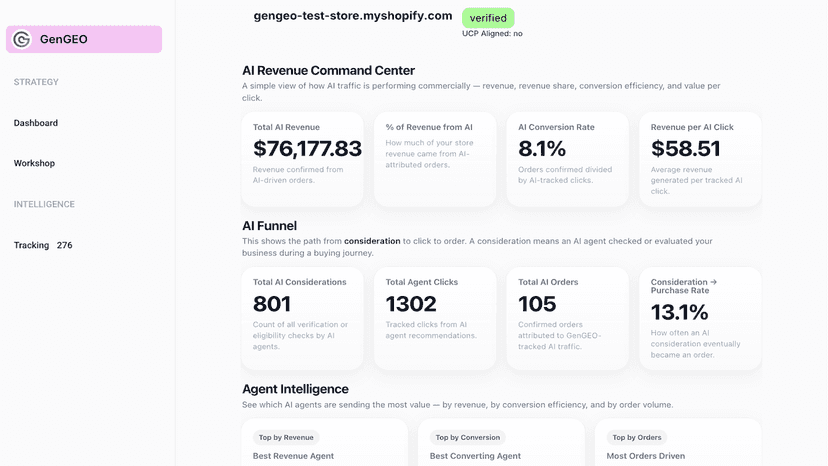Click the Best Revenue Agent label
This screenshot has height=466, width=828.
293,456
